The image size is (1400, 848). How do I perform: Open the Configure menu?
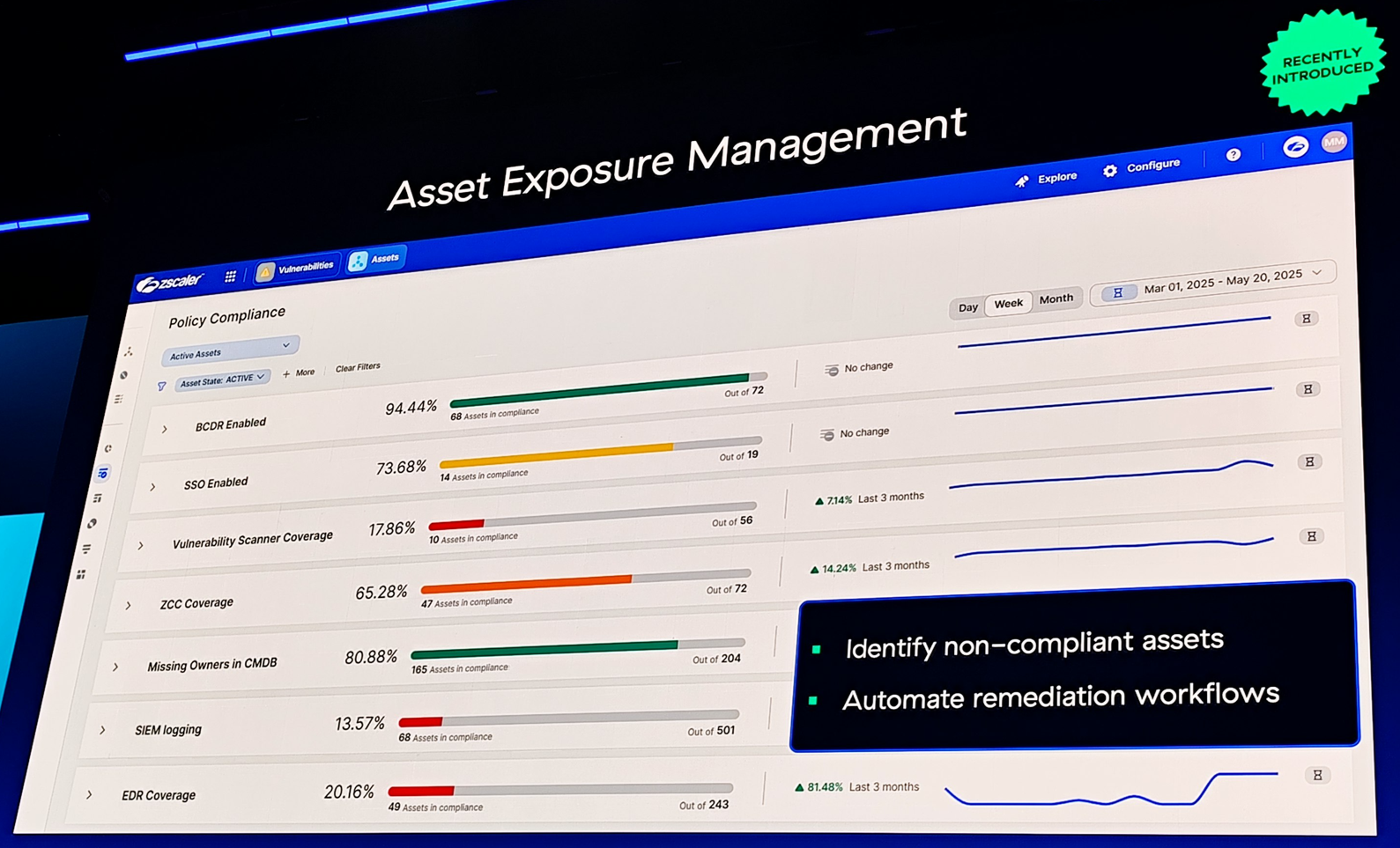(x=1142, y=166)
